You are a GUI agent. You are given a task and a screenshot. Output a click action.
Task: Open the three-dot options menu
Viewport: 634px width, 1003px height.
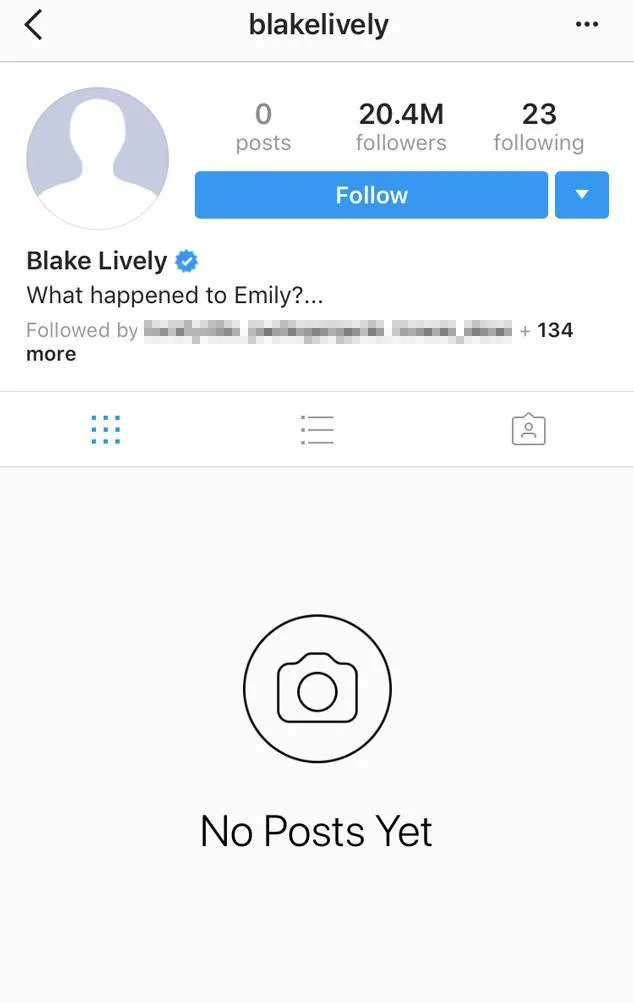pyautogui.click(x=587, y=24)
